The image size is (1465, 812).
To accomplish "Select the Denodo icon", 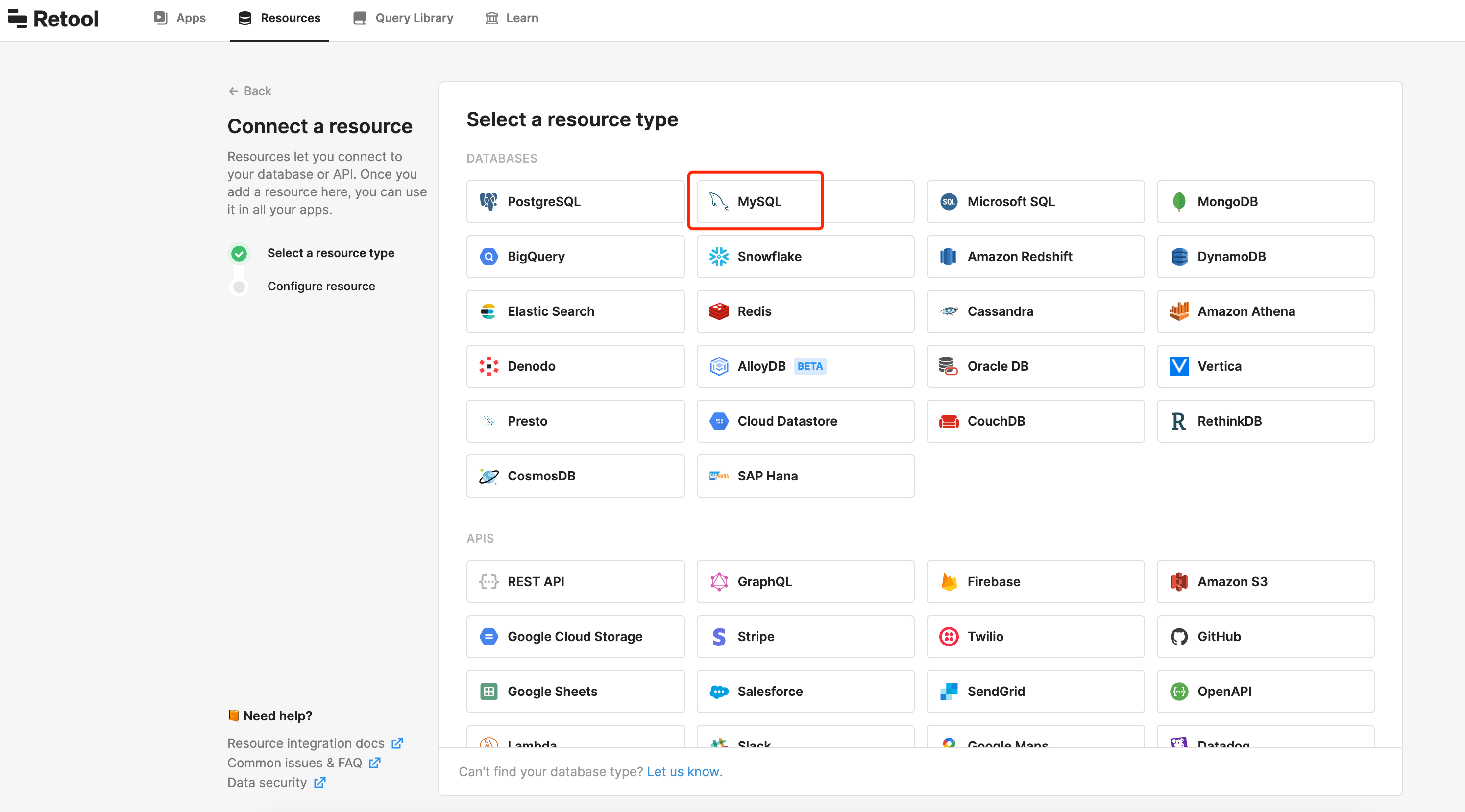I will point(488,367).
